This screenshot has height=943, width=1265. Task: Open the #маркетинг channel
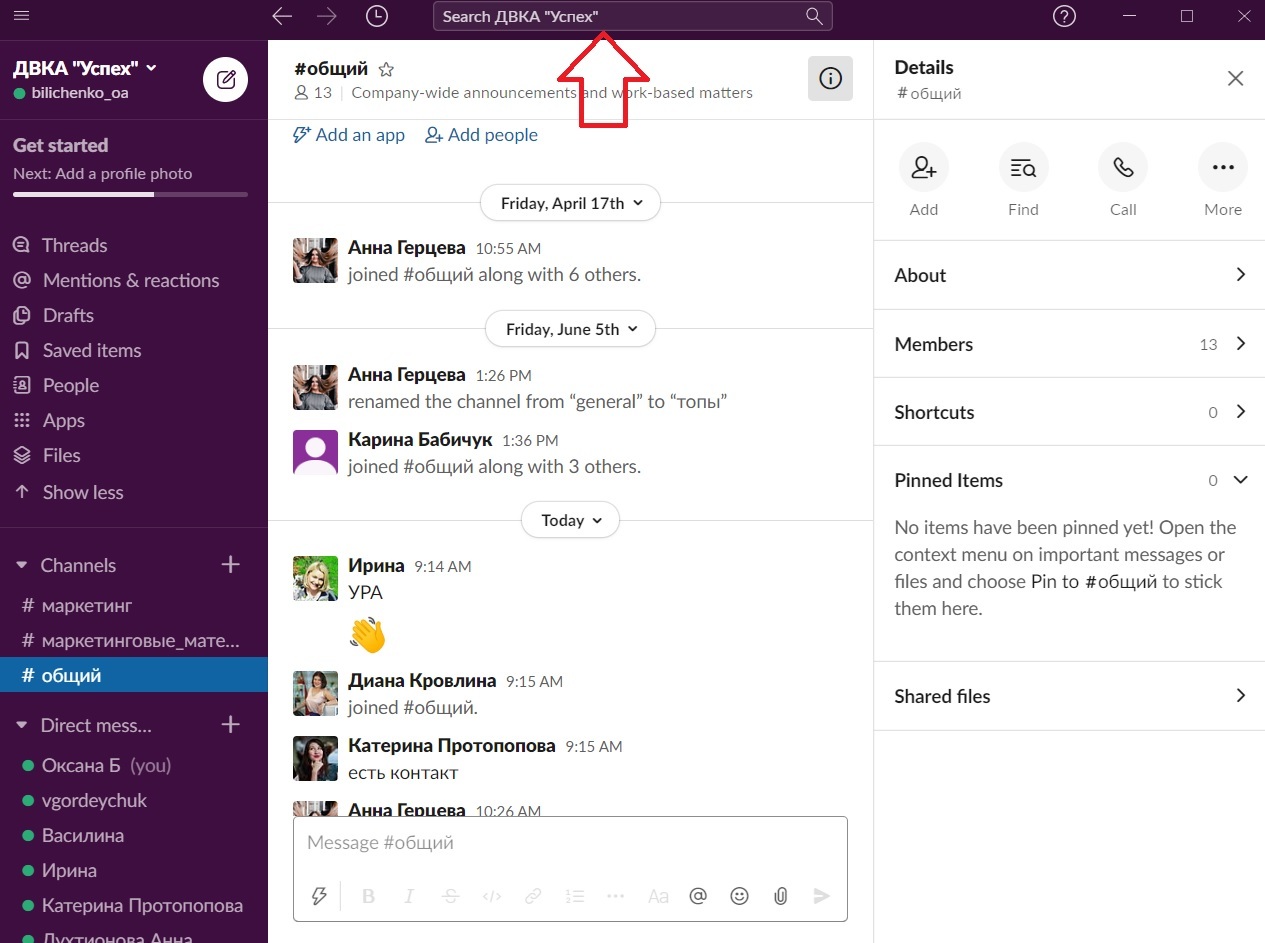point(134,605)
